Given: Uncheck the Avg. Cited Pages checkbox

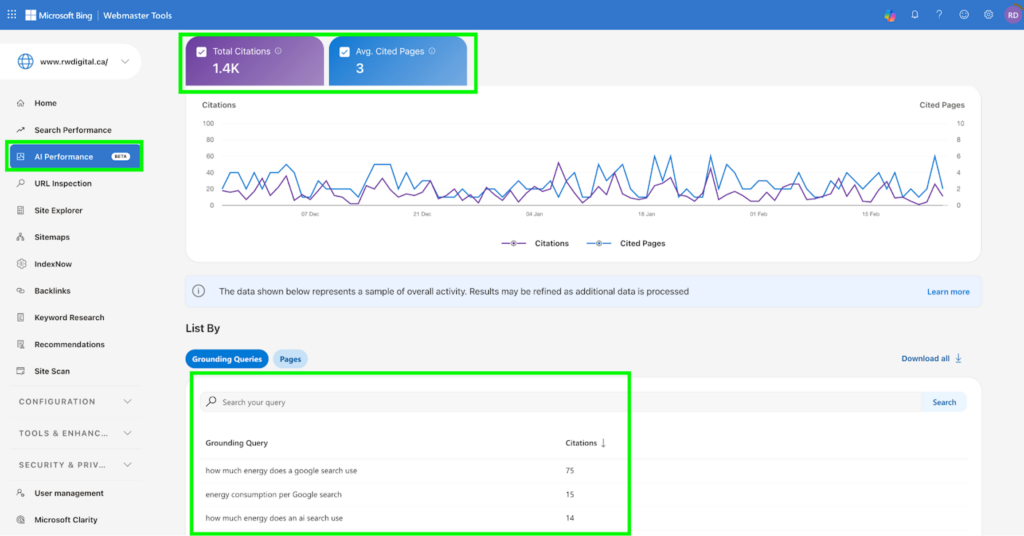Looking at the screenshot, I should coord(344,52).
